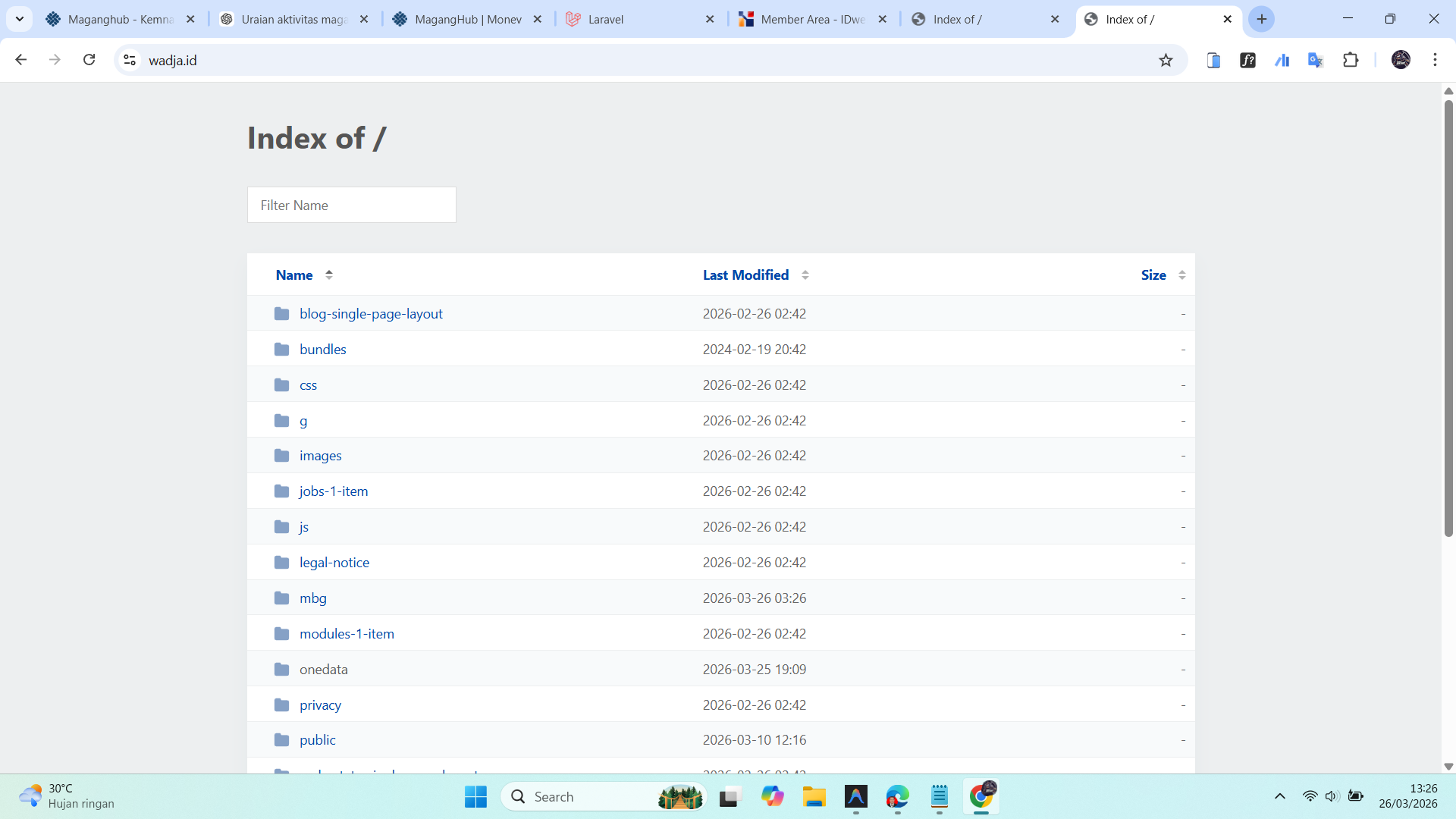Screen dimensions: 1456x819
Task: Click the bookmark star icon
Action: pyautogui.click(x=1166, y=60)
